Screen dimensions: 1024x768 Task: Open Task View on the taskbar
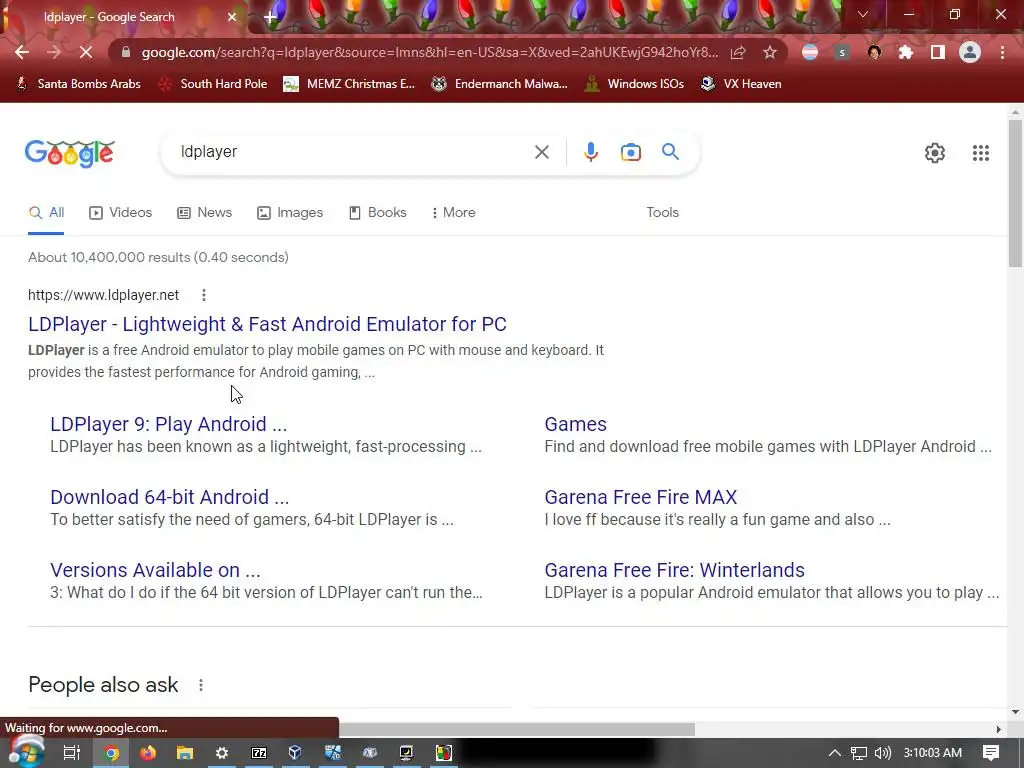pos(71,753)
